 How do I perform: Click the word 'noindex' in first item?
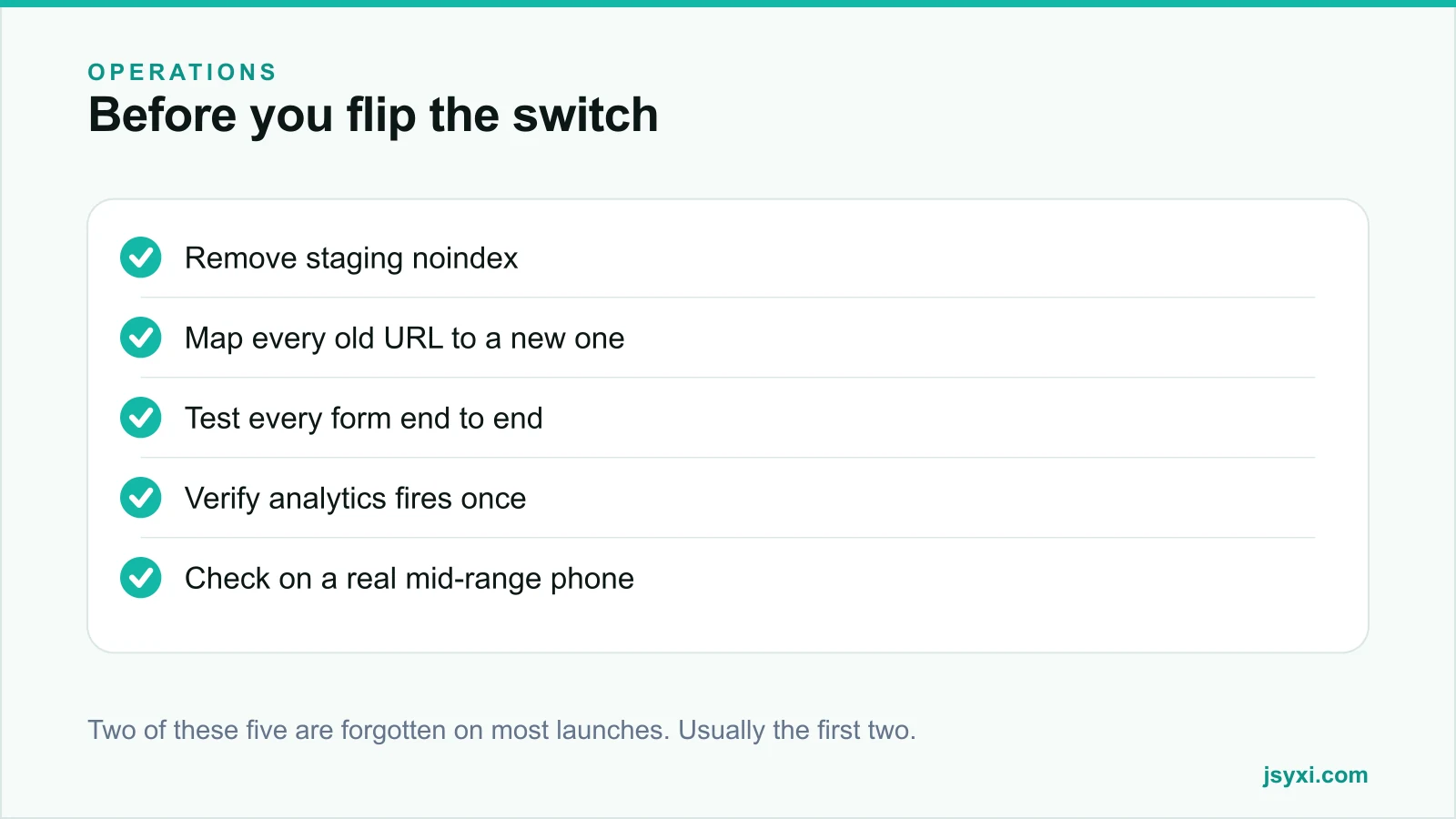point(465,258)
